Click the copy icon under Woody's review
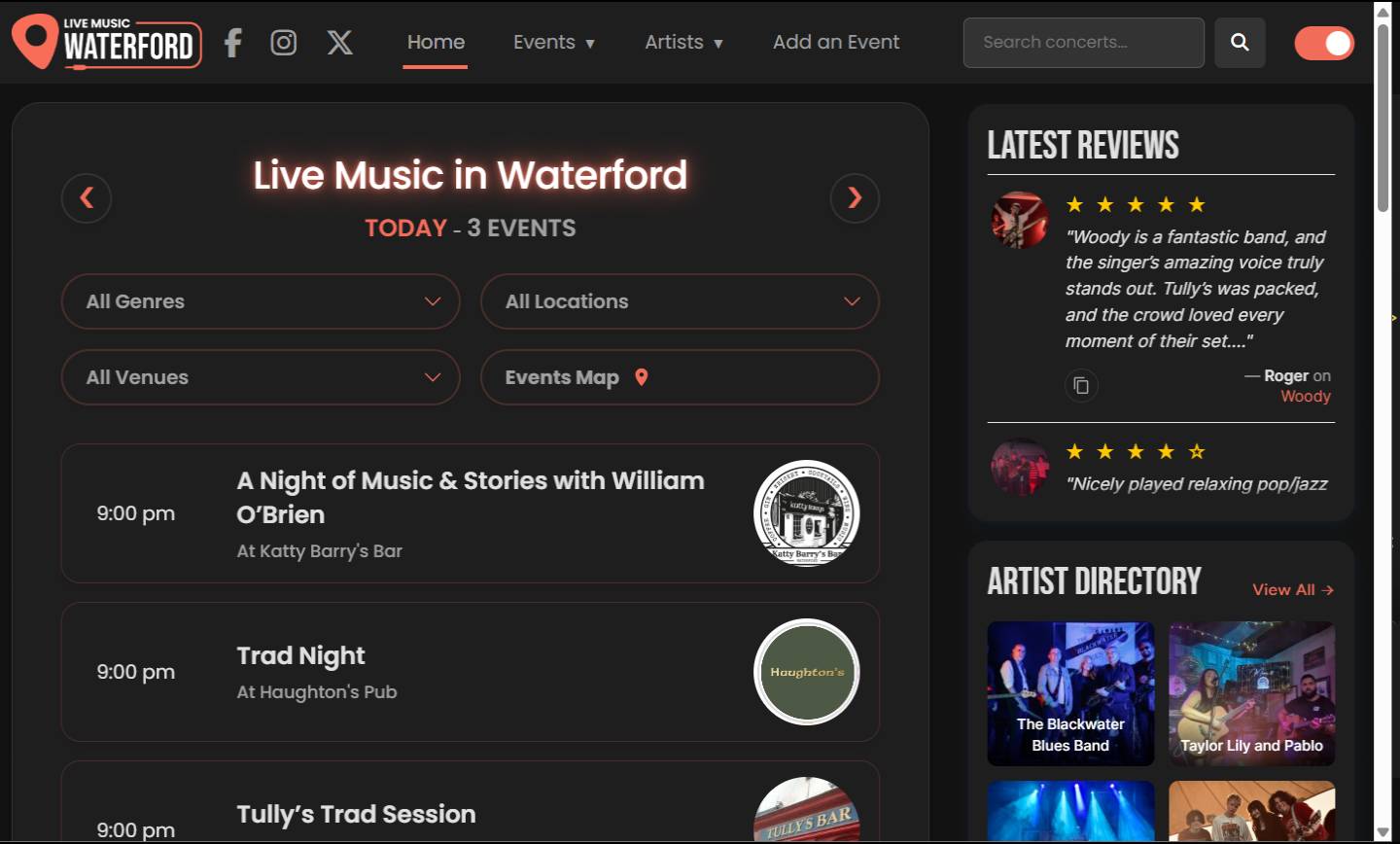The image size is (1400, 844). pos(1081,385)
